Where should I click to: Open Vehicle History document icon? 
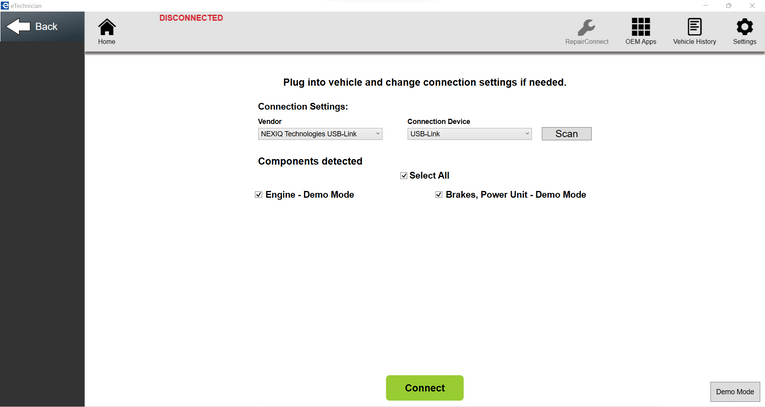click(x=694, y=27)
